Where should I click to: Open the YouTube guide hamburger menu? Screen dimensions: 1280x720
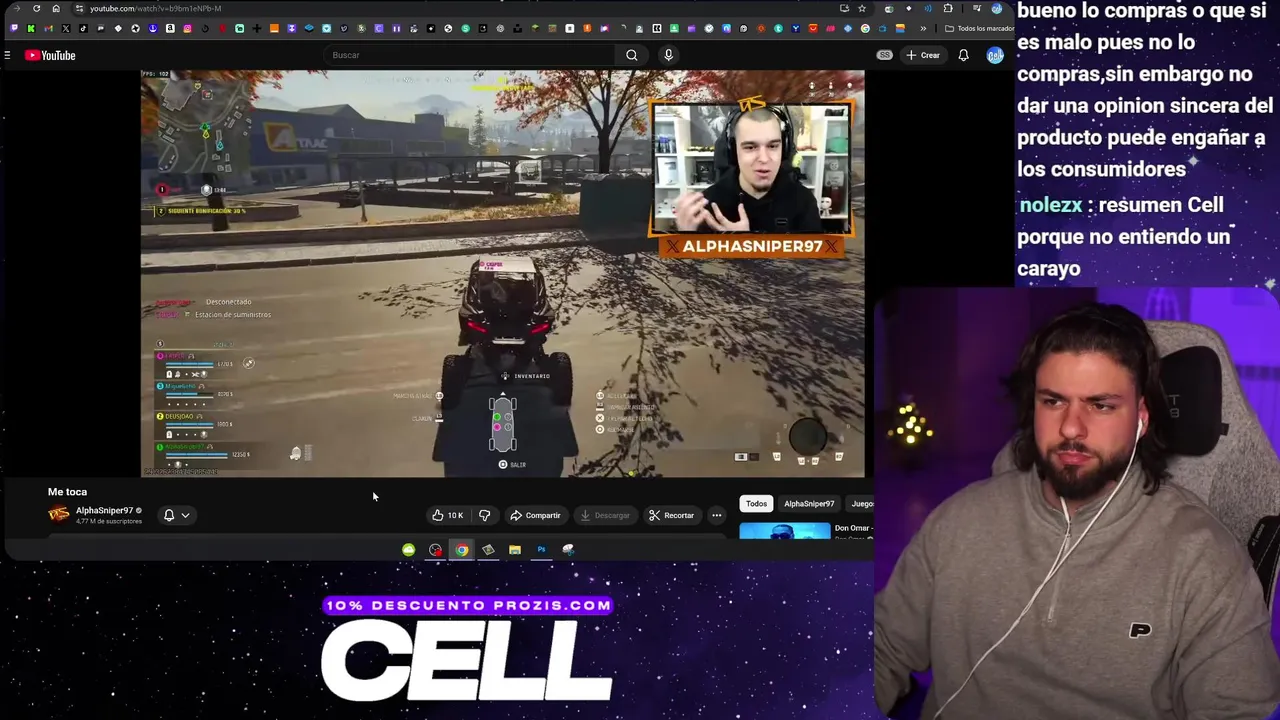pos(7,55)
